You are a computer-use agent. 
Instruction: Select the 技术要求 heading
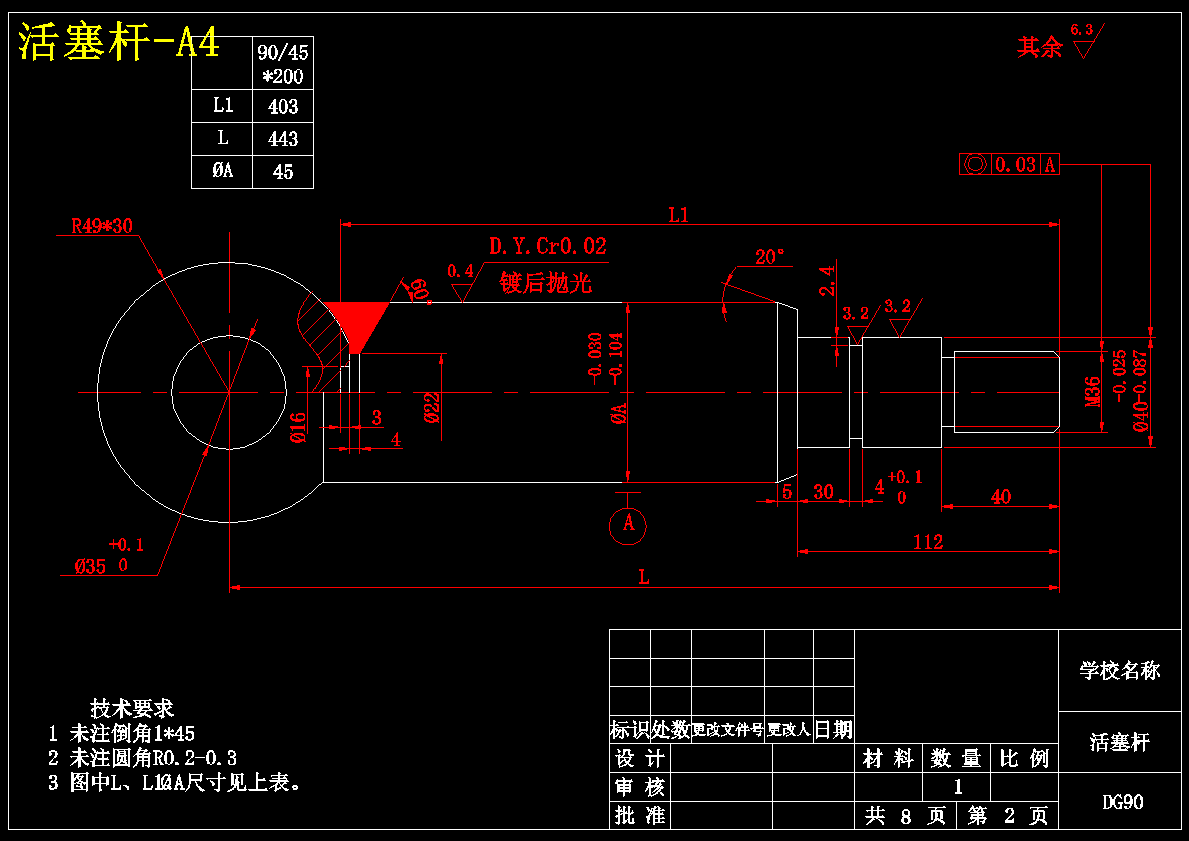tap(132, 708)
